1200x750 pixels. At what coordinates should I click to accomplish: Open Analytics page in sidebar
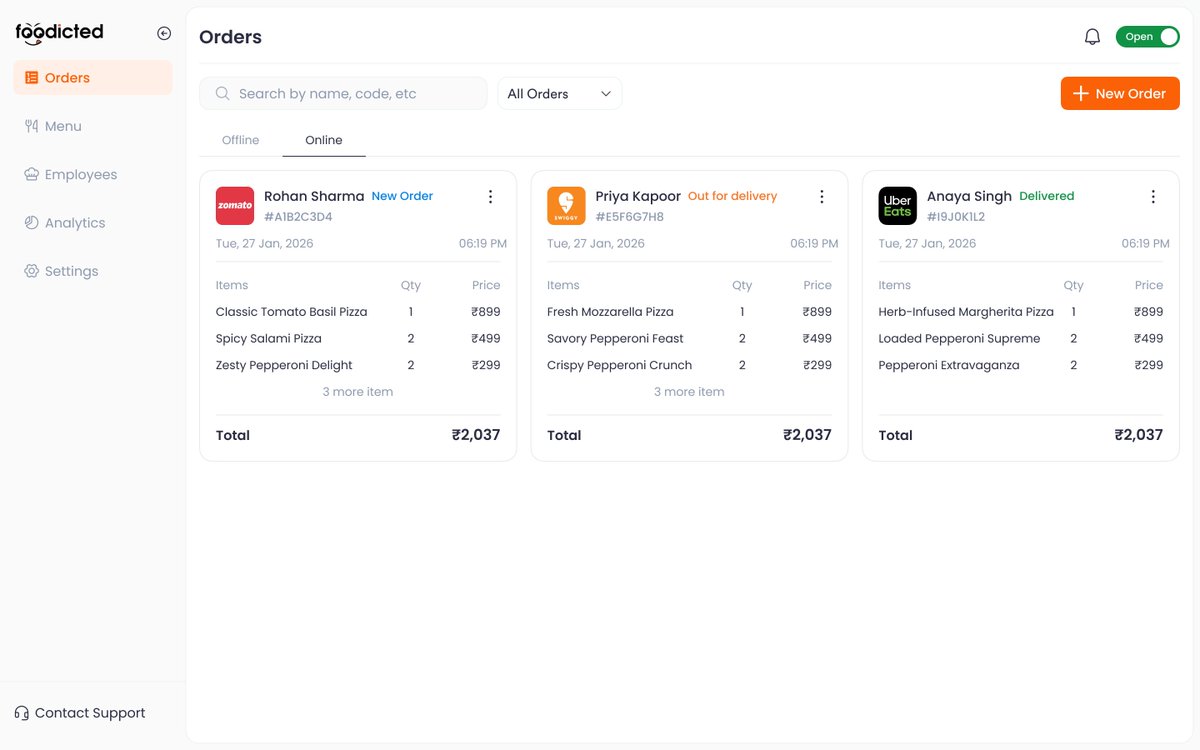pos(93,223)
